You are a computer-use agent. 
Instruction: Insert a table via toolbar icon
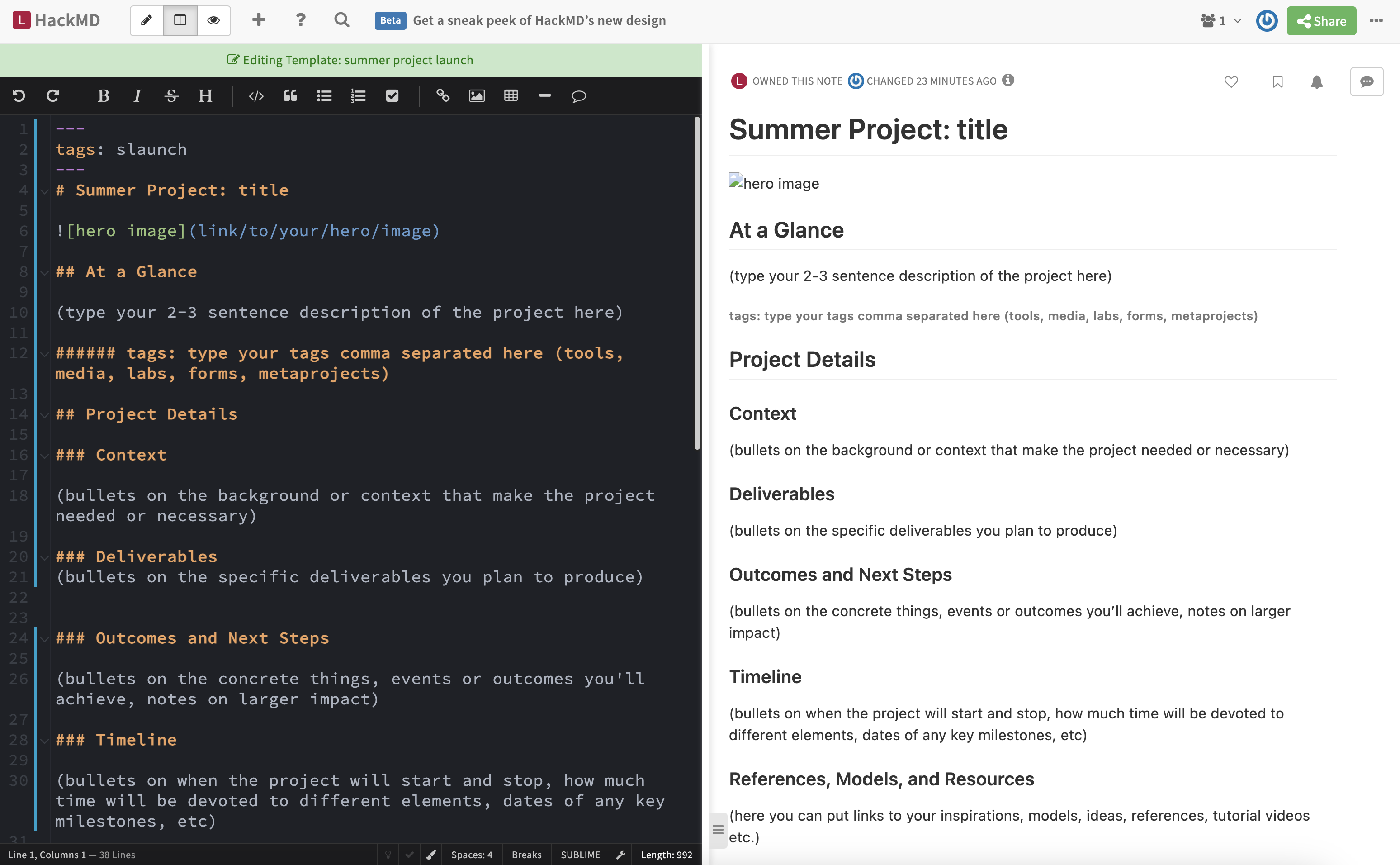tap(511, 95)
